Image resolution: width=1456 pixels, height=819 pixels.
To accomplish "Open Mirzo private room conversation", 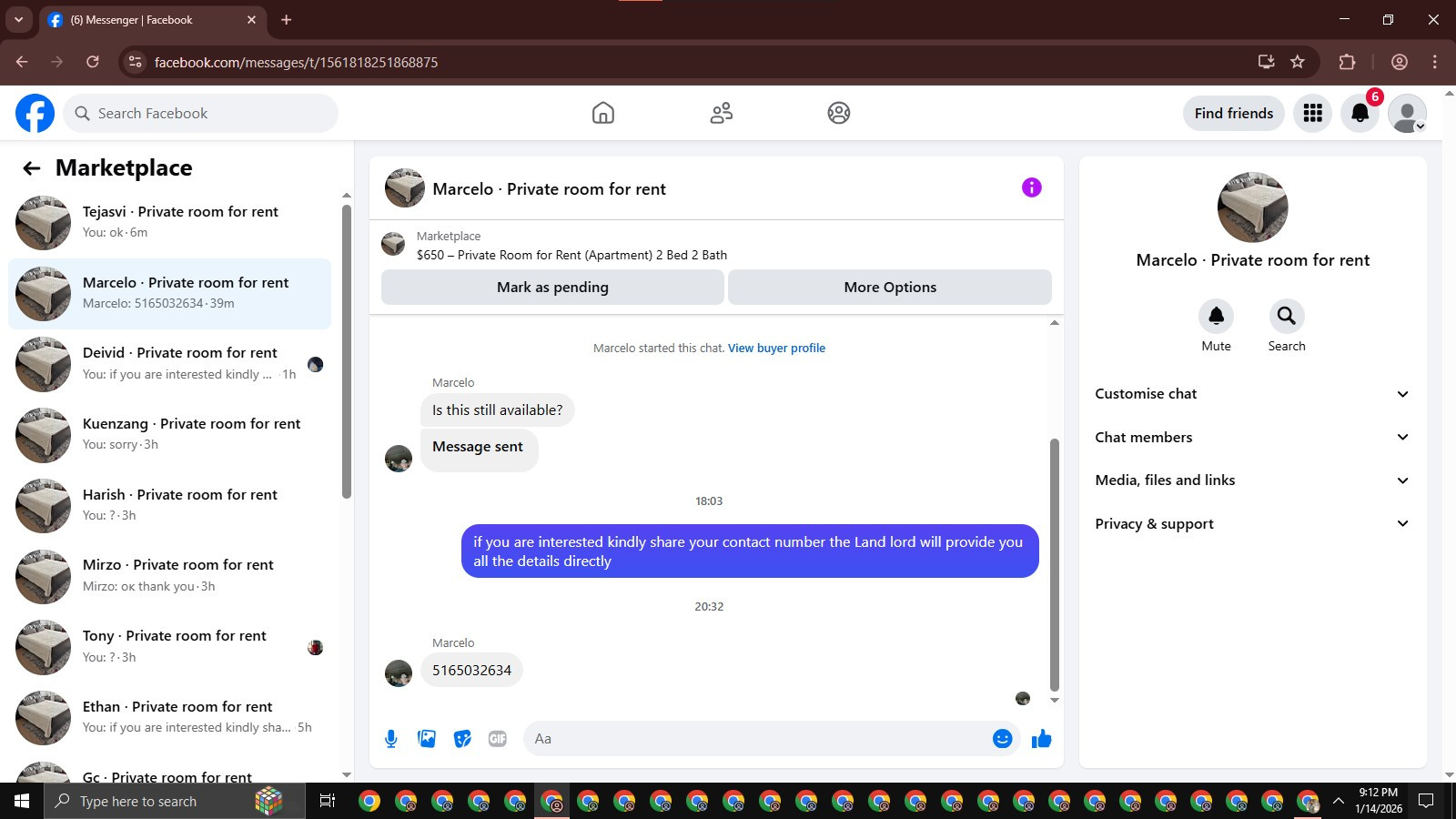I will click(170, 575).
